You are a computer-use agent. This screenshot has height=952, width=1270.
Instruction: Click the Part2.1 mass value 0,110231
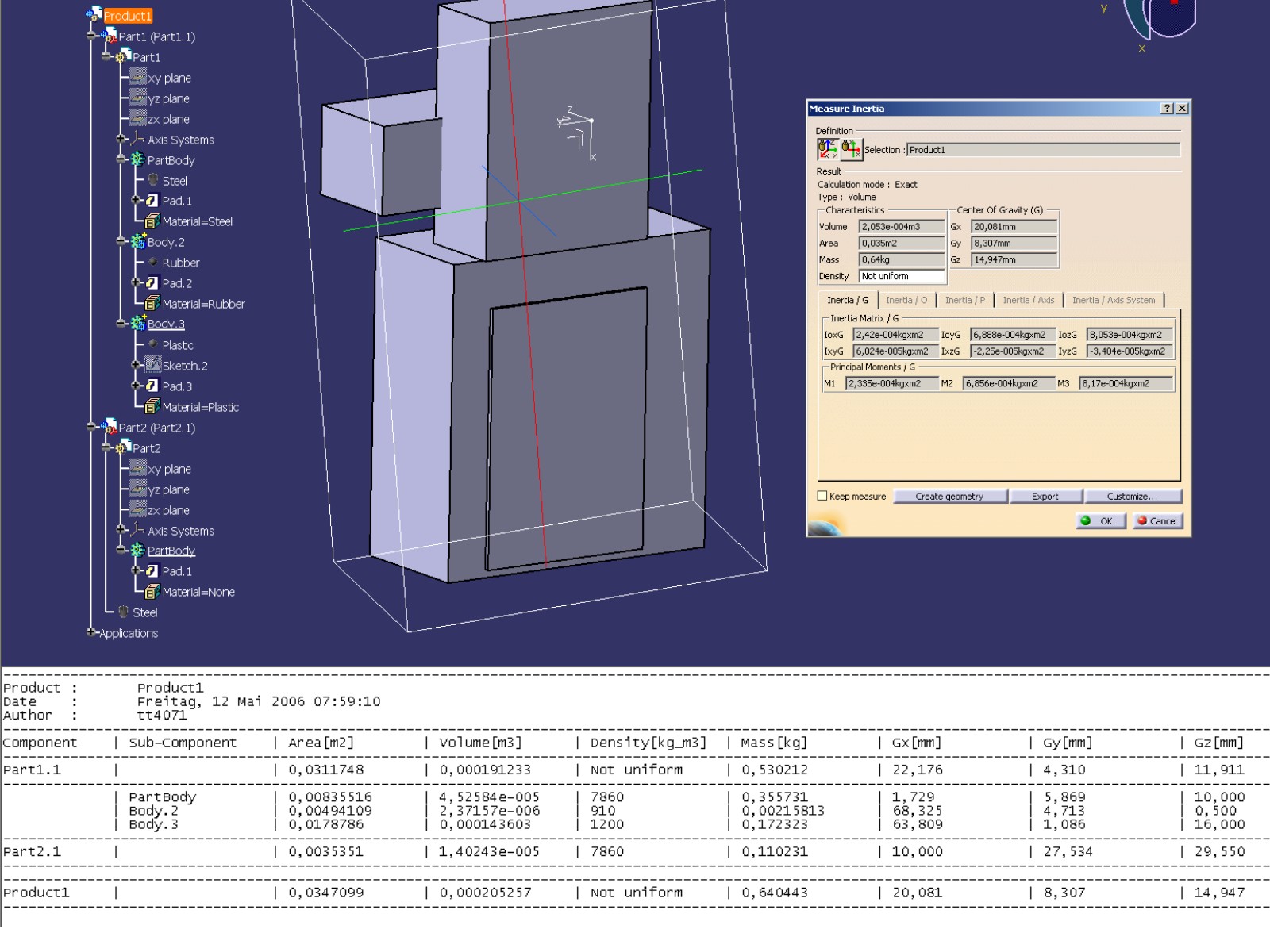click(775, 851)
